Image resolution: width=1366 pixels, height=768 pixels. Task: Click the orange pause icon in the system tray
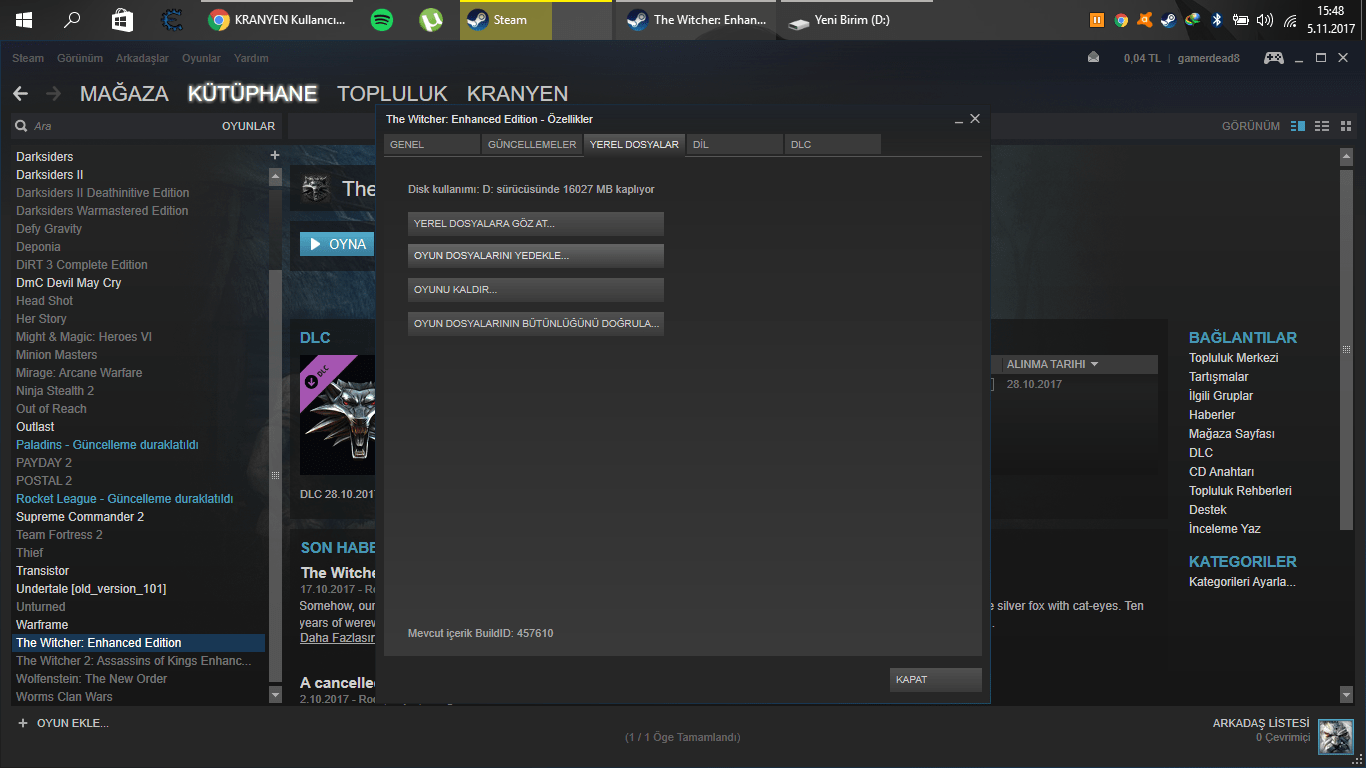pyautogui.click(x=1097, y=20)
